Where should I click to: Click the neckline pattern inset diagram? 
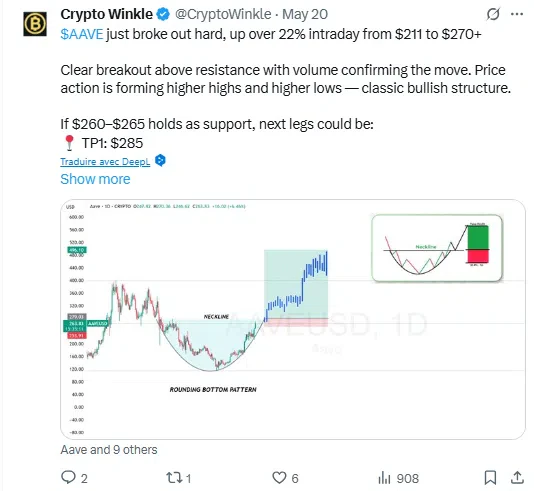(x=437, y=248)
